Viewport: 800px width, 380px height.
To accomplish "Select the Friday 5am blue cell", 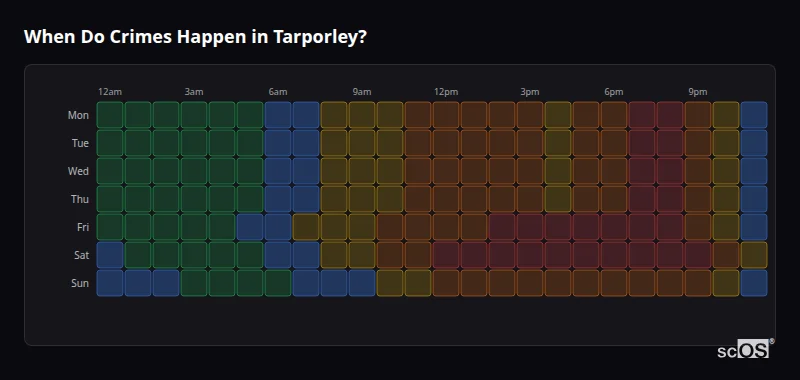I will (250, 226).
